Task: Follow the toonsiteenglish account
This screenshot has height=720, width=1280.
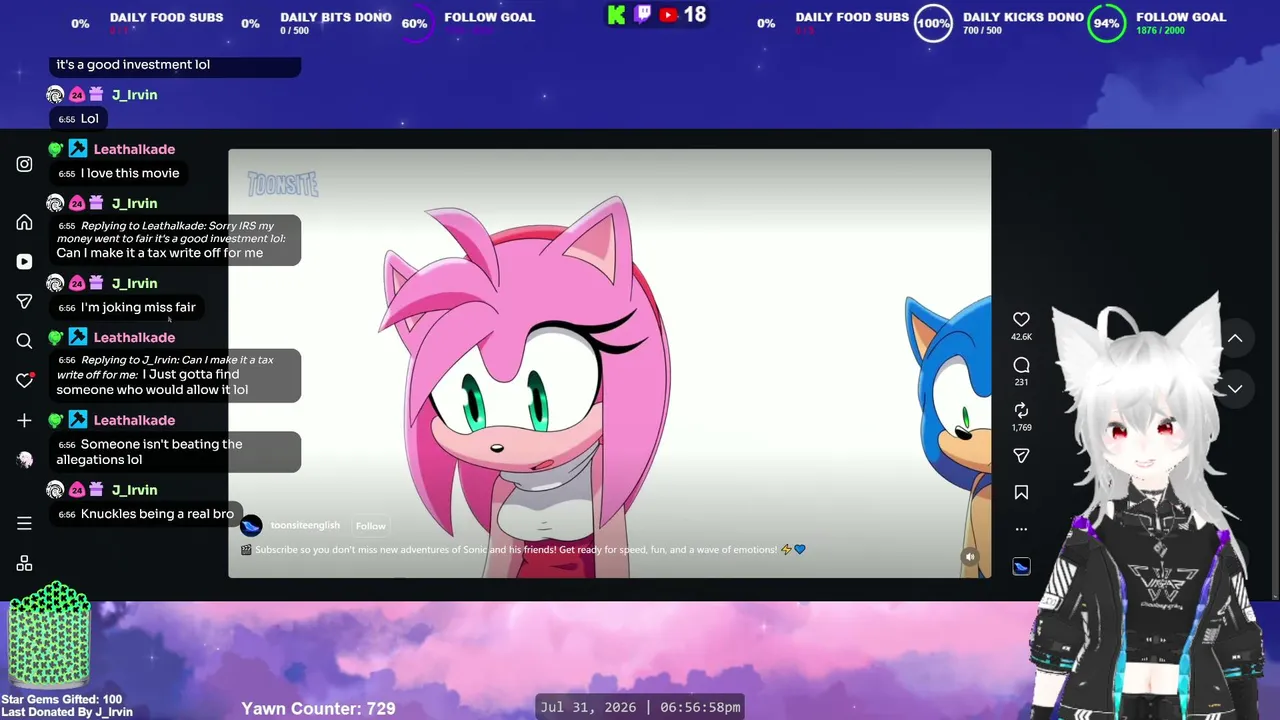Action: coord(370,526)
